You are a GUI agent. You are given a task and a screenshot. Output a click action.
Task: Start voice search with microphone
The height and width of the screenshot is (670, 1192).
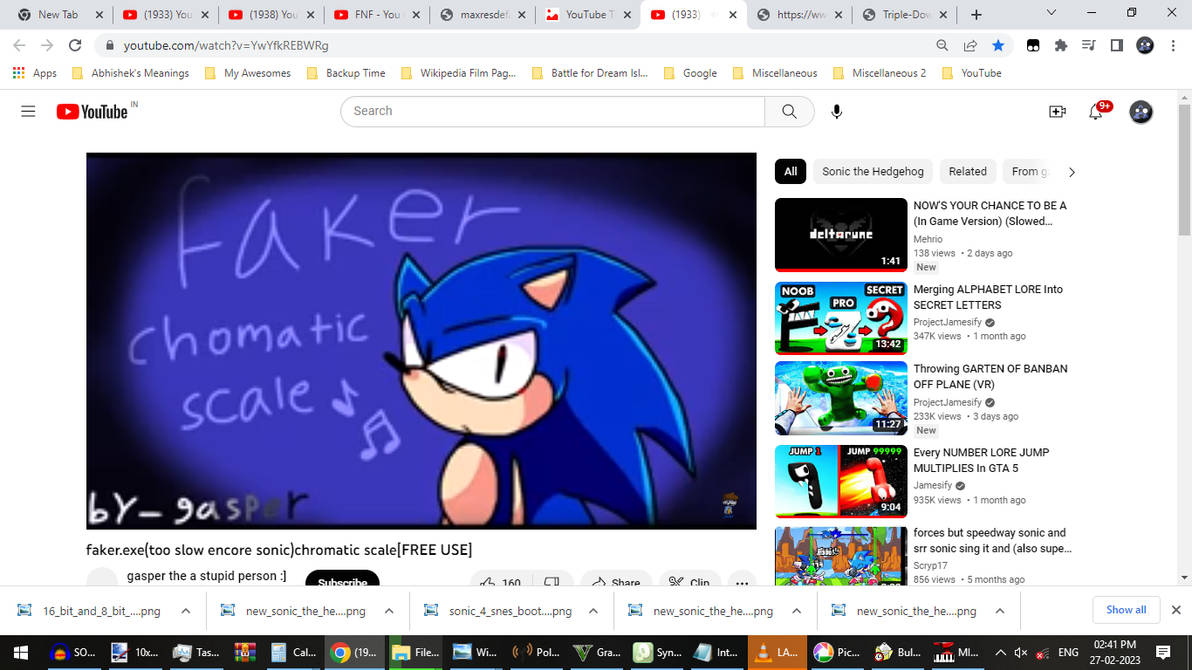pos(836,112)
